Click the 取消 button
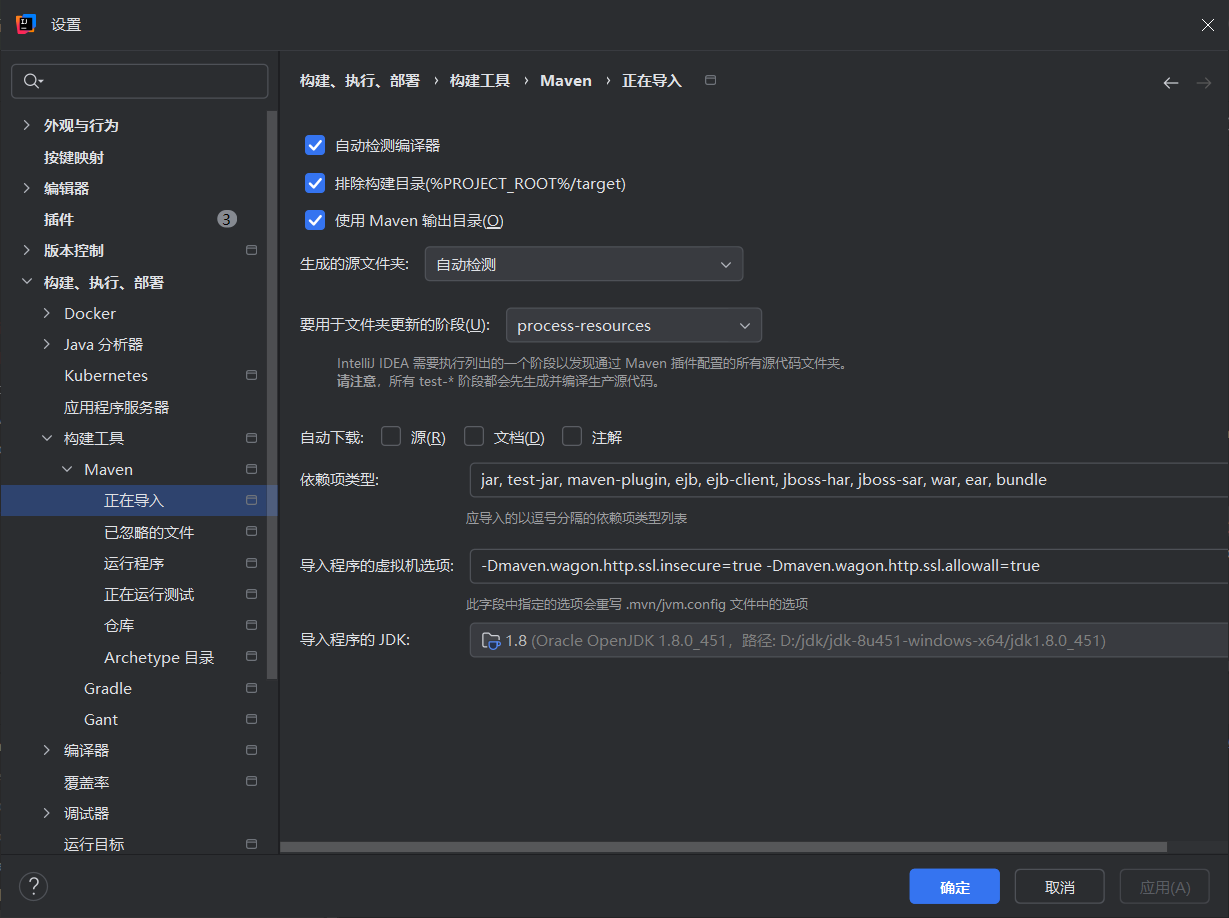The image size is (1229, 918). pyautogui.click(x=1060, y=887)
